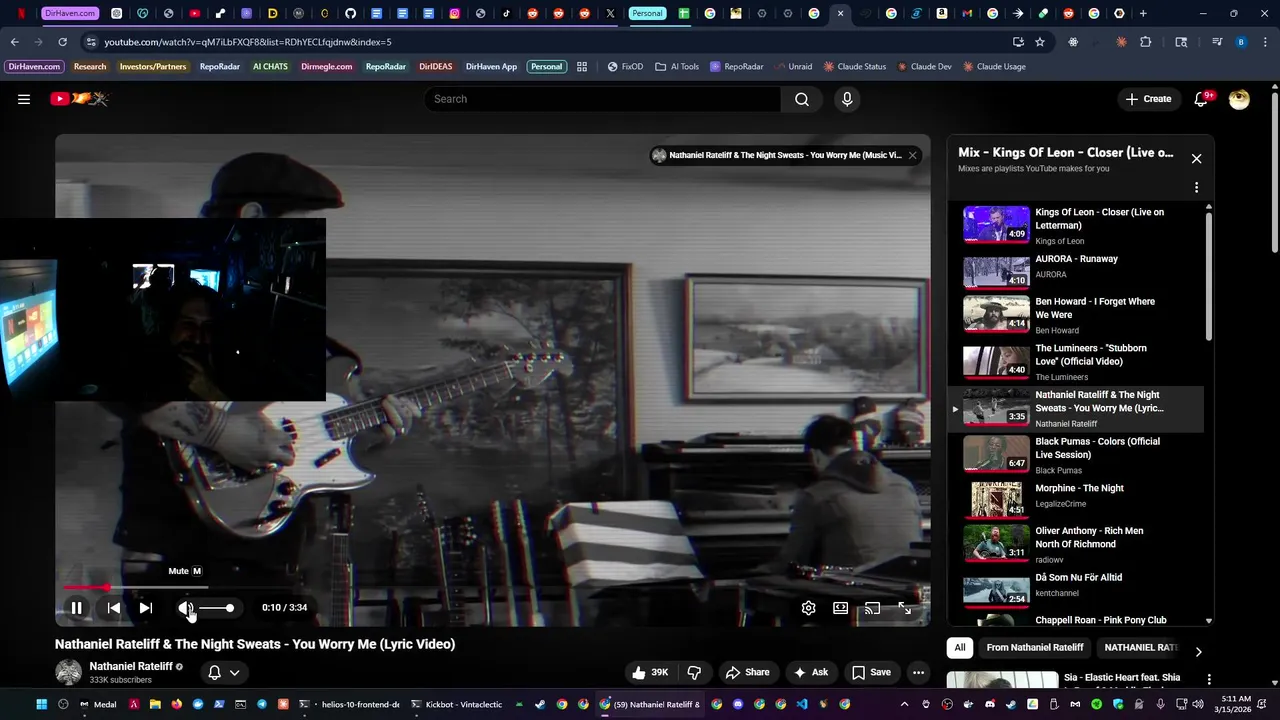Image resolution: width=1280 pixels, height=720 pixels.
Task: Mute the video with the speaker icon
Action: click(x=185, y=608)
